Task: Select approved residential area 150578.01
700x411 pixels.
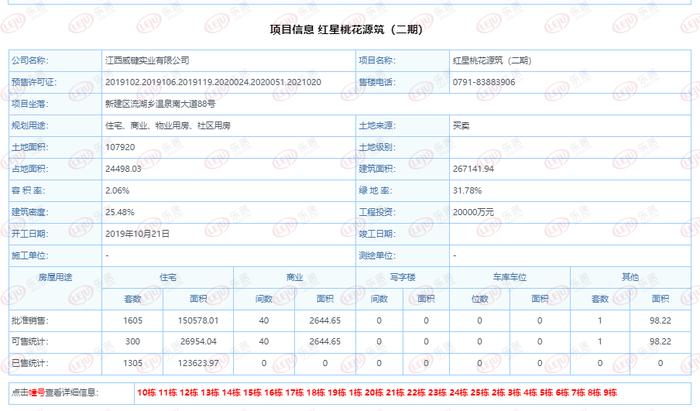Action: (x=198, y=320)
